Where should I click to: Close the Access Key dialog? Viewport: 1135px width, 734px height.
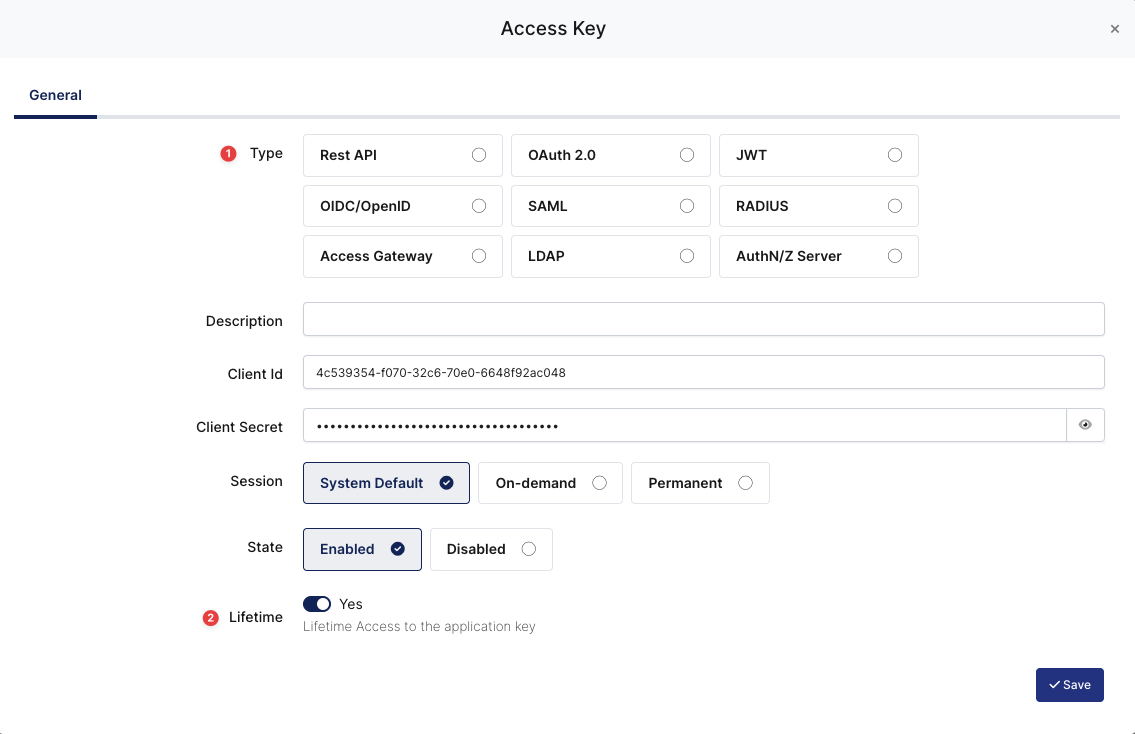coord(1114,29)
